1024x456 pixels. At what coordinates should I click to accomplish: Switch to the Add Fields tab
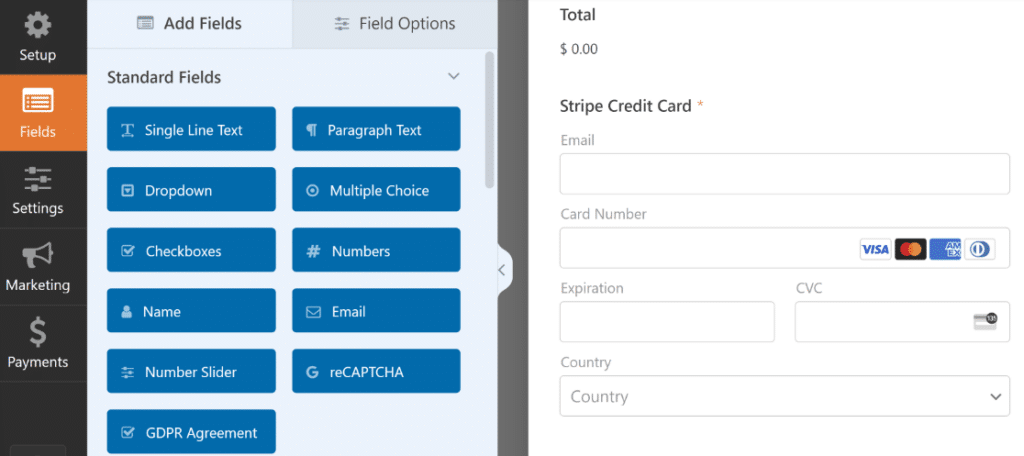click(189, 23)
